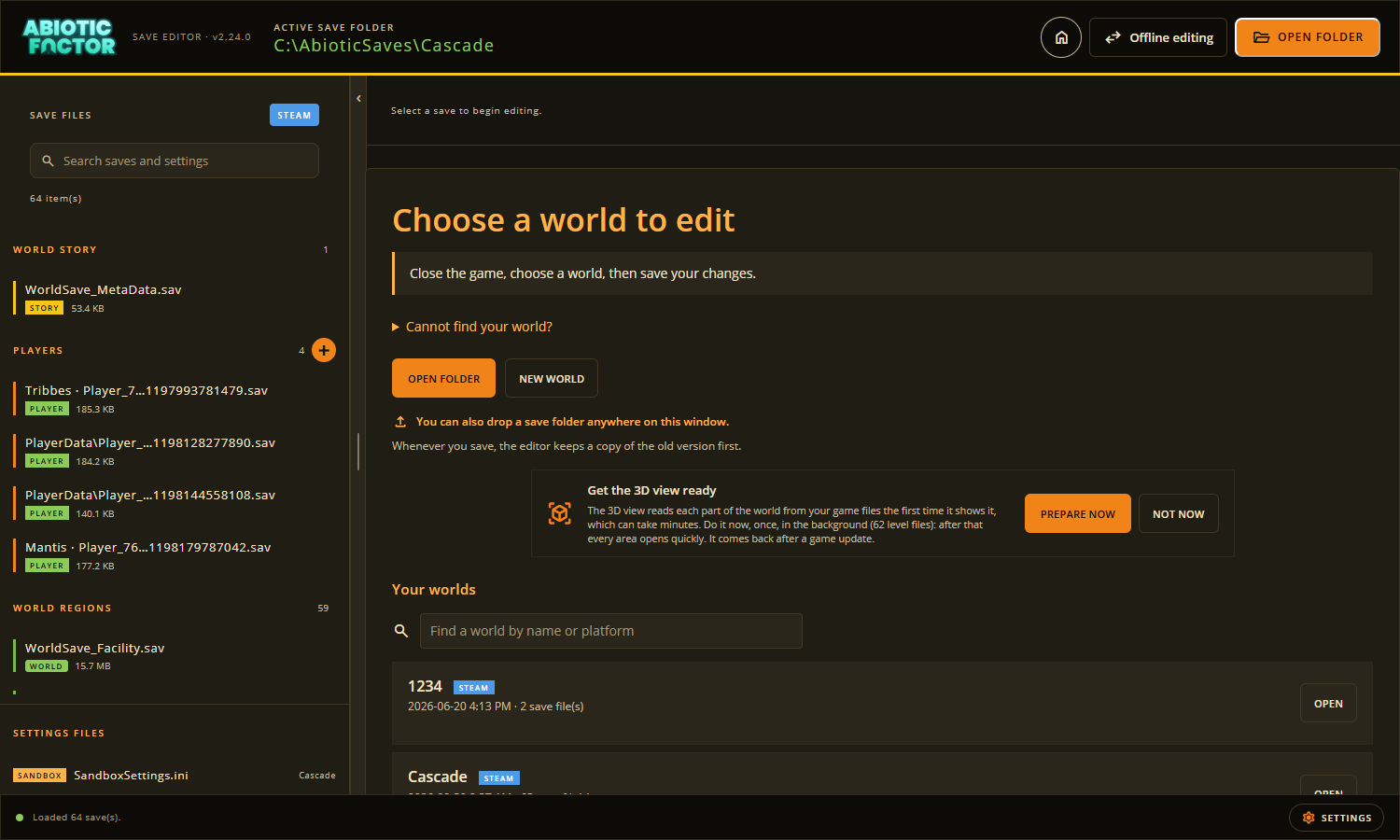The height and width of the screenshot is (840, 1400).
Task: Click the PLAYERS section header
Action: [38, 350]
